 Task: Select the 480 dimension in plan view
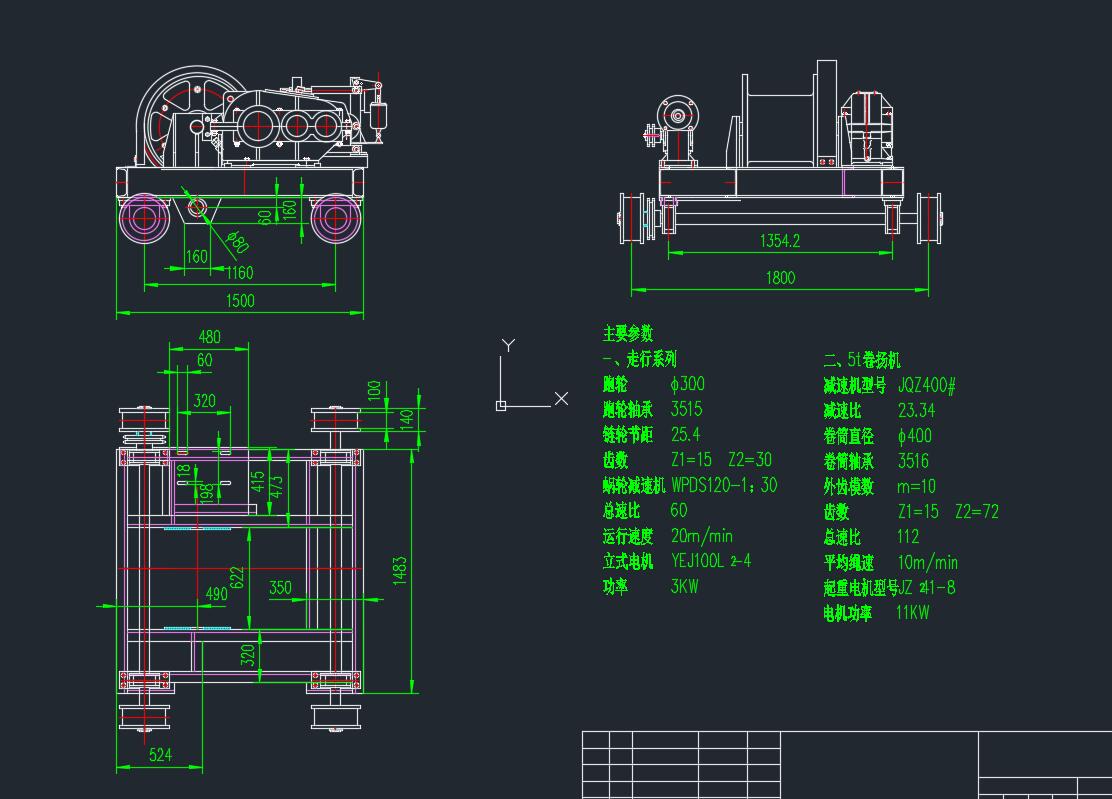tap(209, 337)
